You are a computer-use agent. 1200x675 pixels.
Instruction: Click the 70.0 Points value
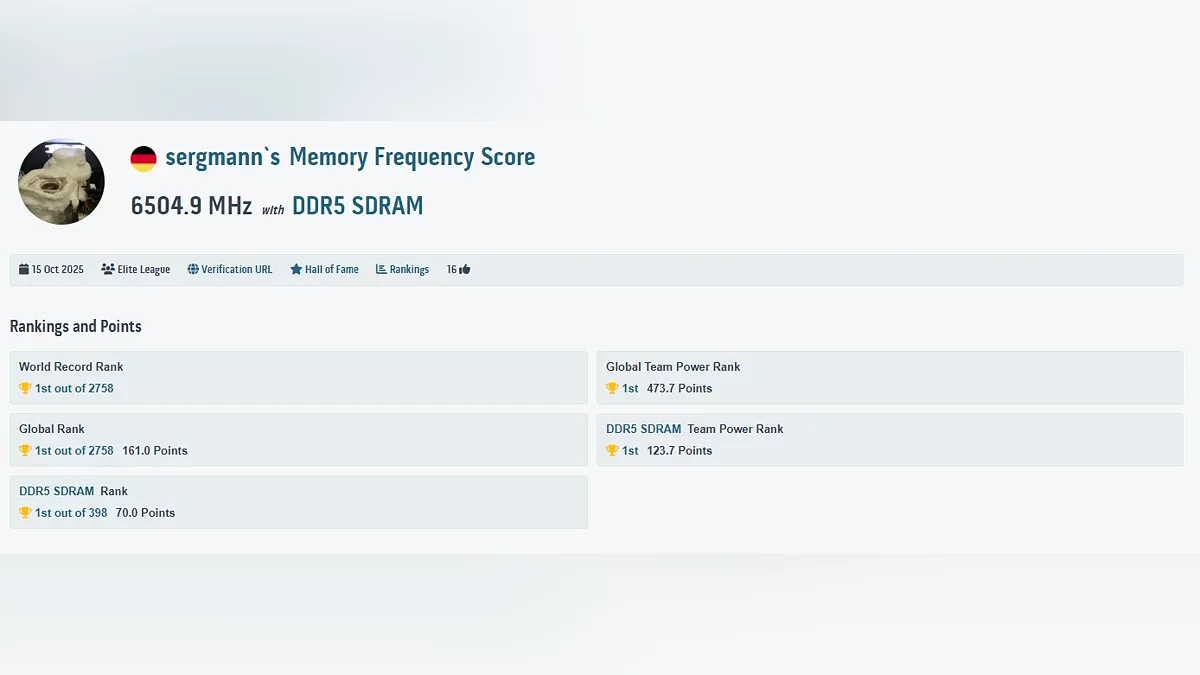[x=145, y=512]
